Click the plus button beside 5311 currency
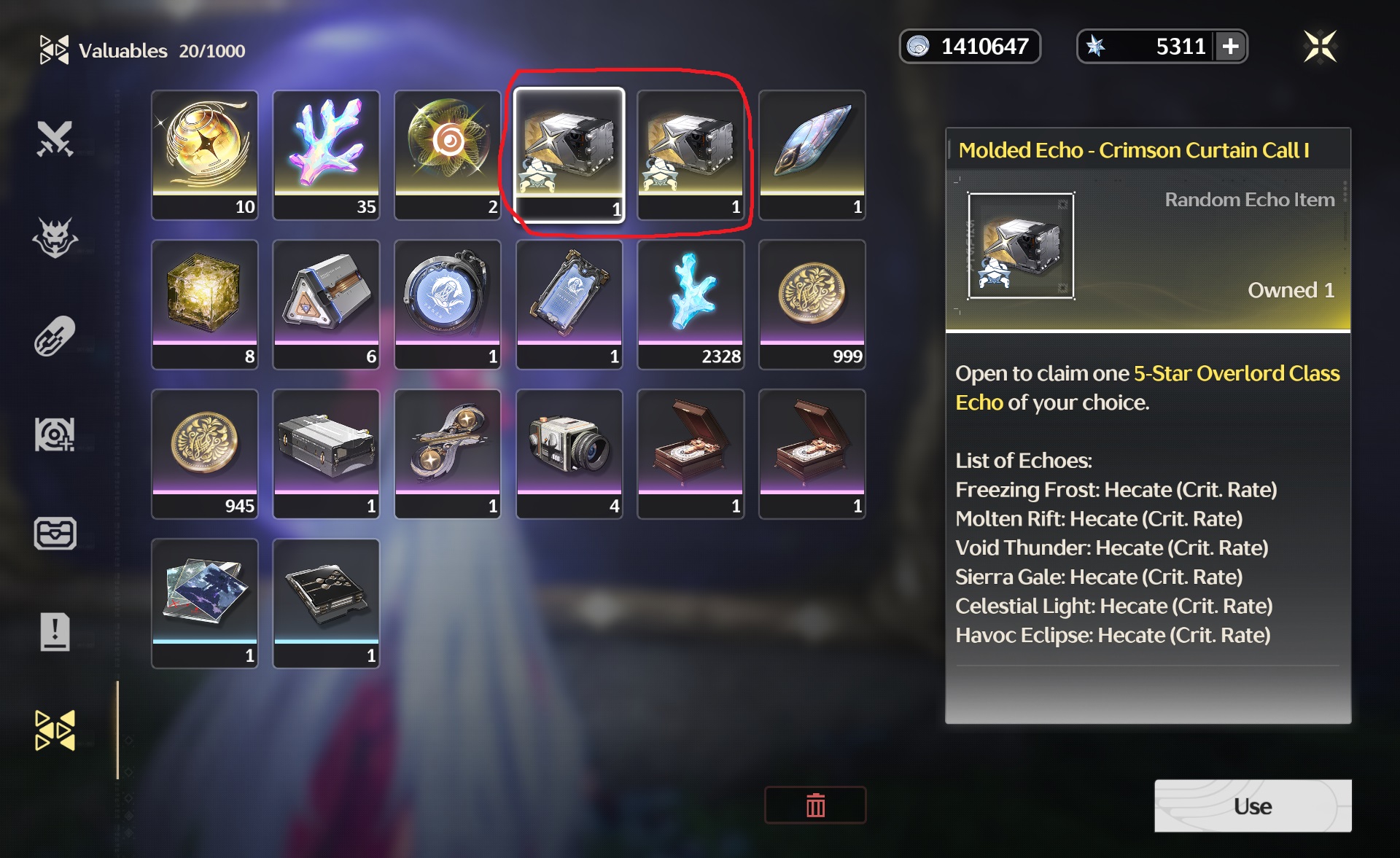1400x858 pixels. tap(1231, 47)
